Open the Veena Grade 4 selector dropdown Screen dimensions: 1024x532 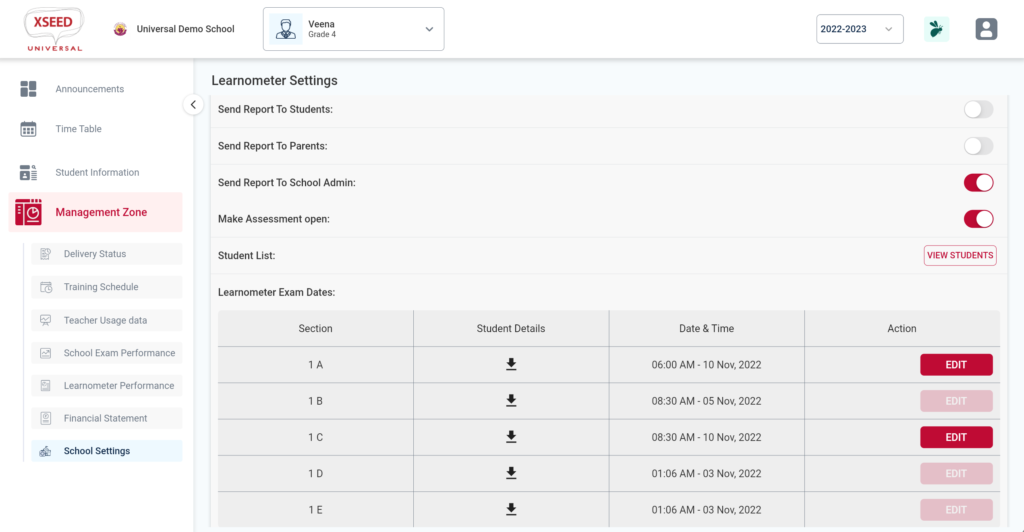[x=353, y=29]
